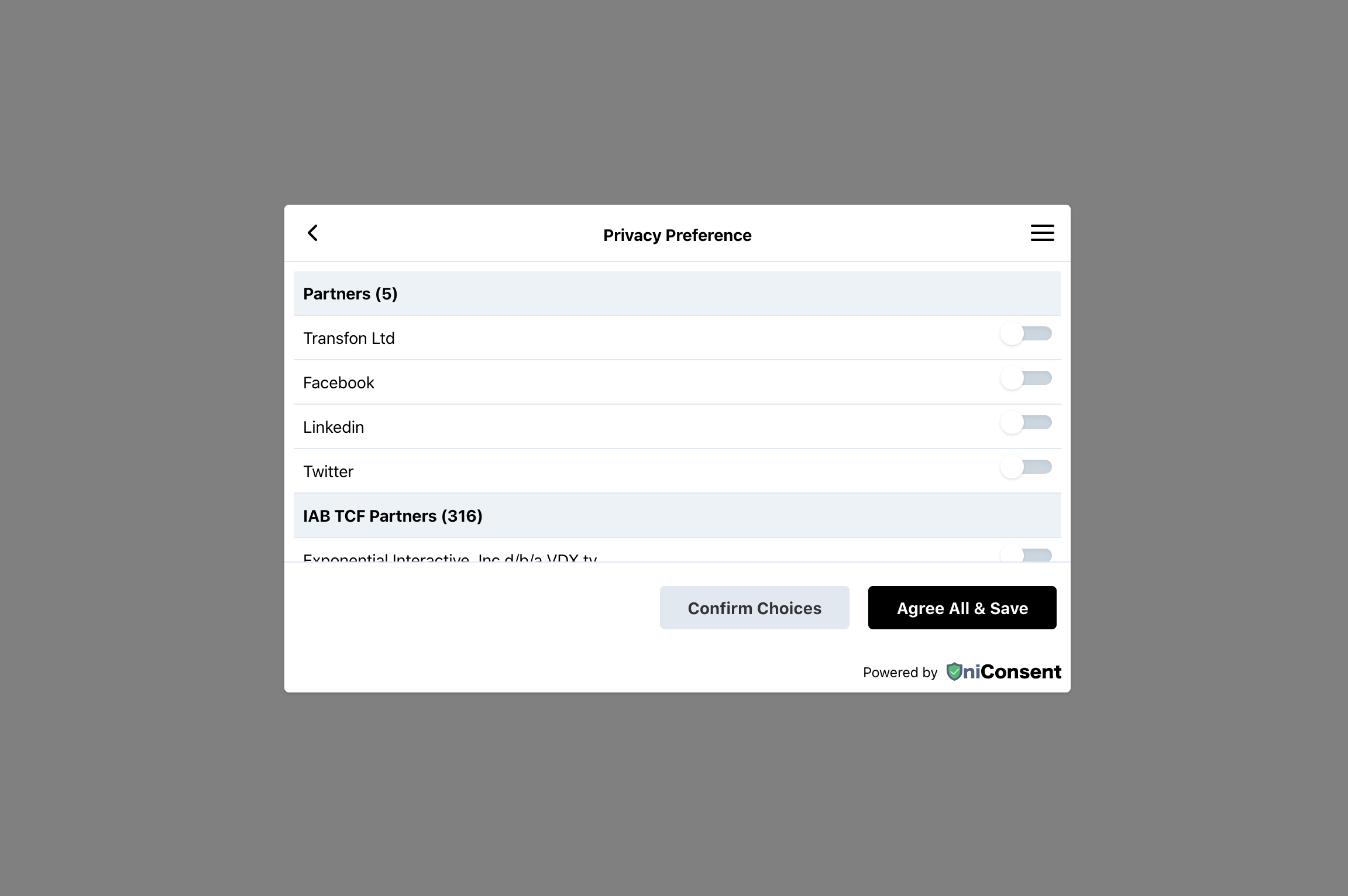Click the UniConsent shield logo
Image resolution: width=1348 pixels, height=896 pixels.
(954, 671)
